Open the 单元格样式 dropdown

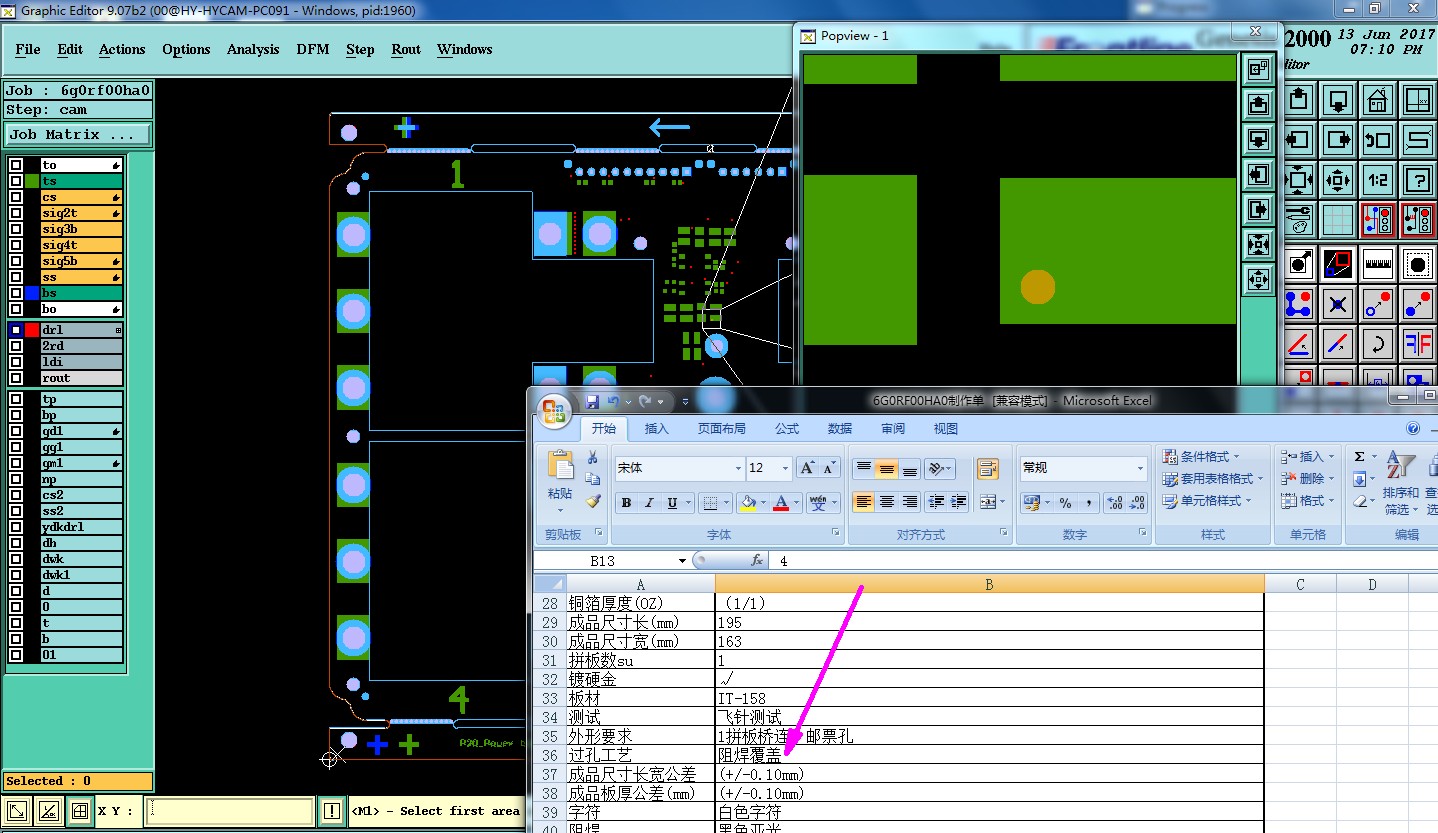[x=1208, y=501]
